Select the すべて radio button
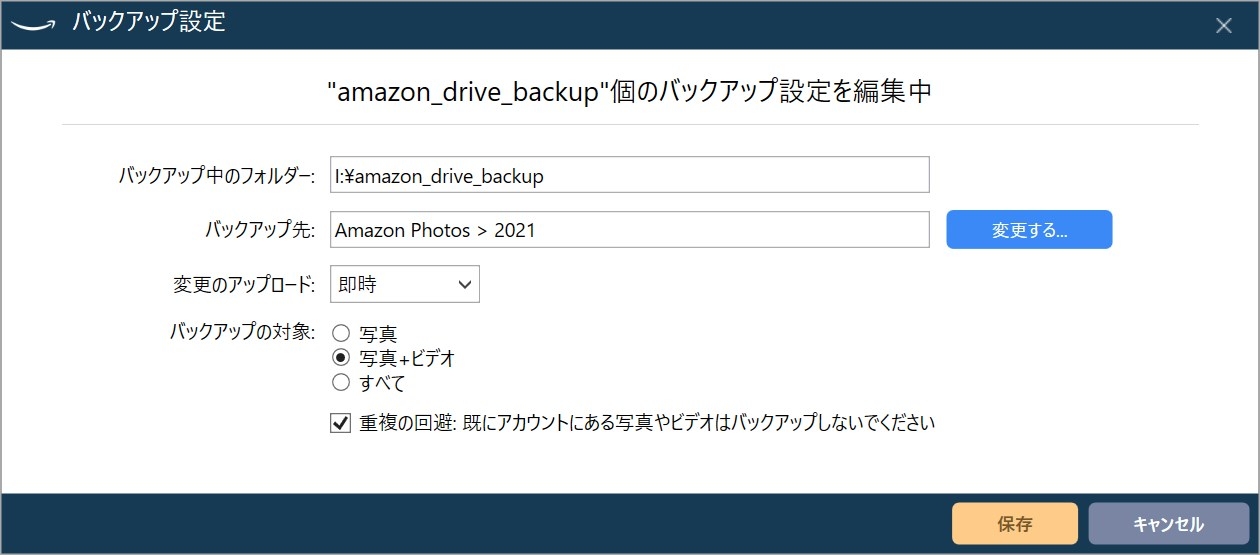 pos(341,382)
